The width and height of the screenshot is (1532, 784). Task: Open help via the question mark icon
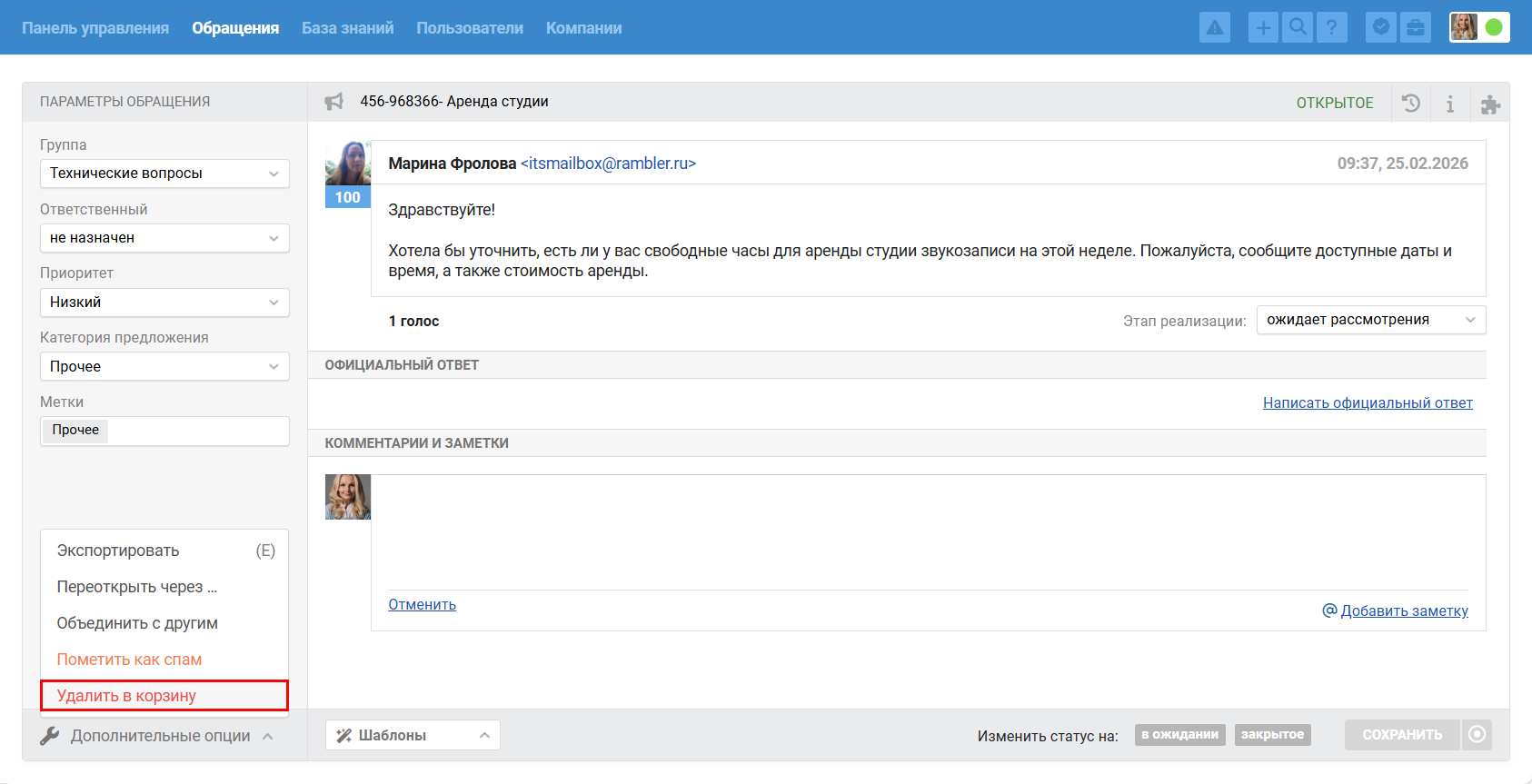point(1331,28)
